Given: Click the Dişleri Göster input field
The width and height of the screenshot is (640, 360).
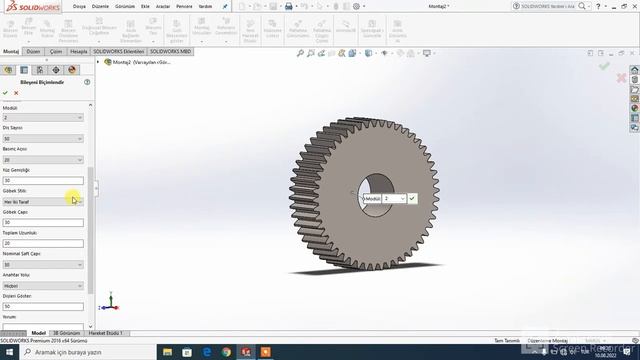Looking at the screenshot, I should pyautogui.click(x=43, y=307).
